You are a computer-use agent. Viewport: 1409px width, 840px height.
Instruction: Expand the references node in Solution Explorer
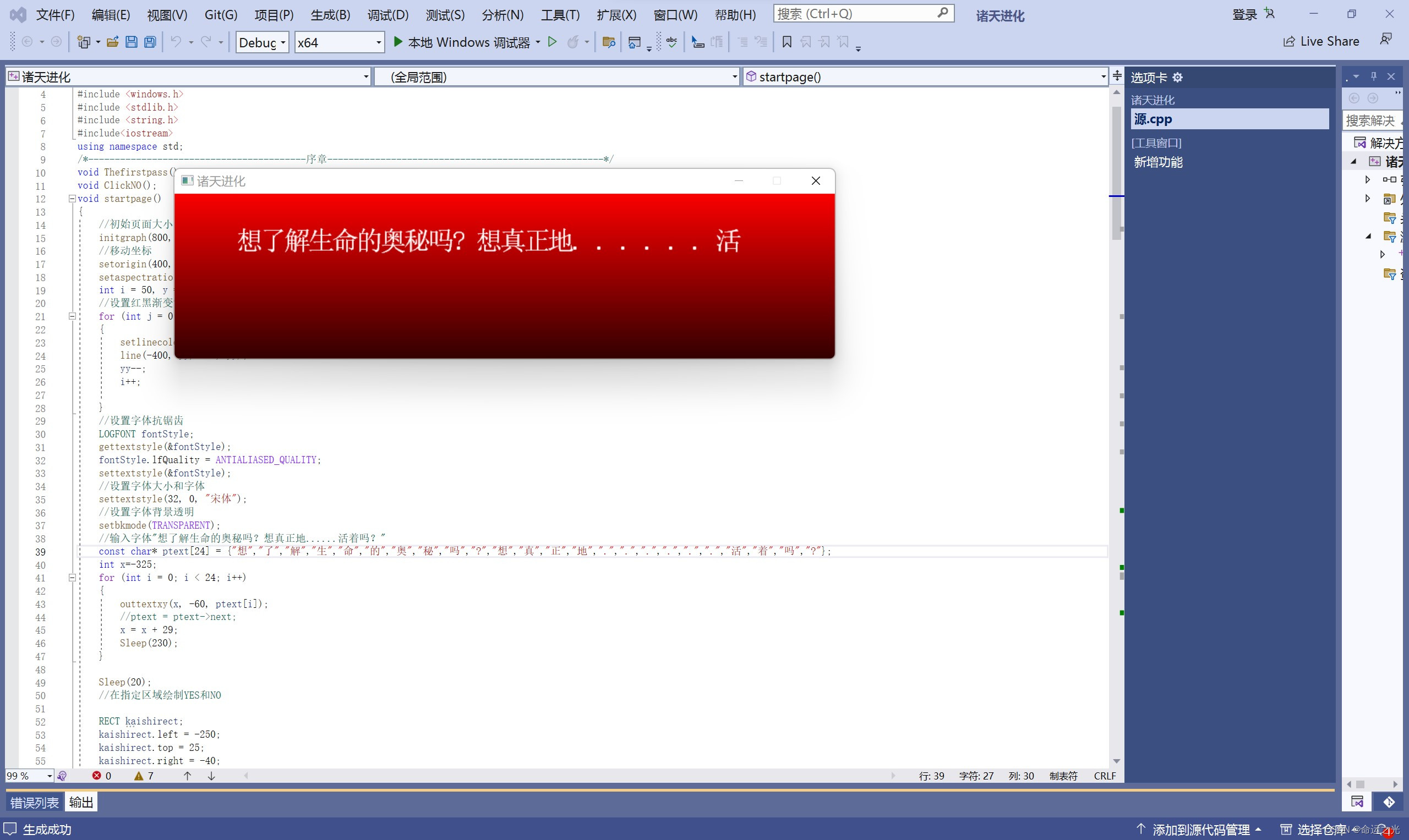(x=1368, y=179)
